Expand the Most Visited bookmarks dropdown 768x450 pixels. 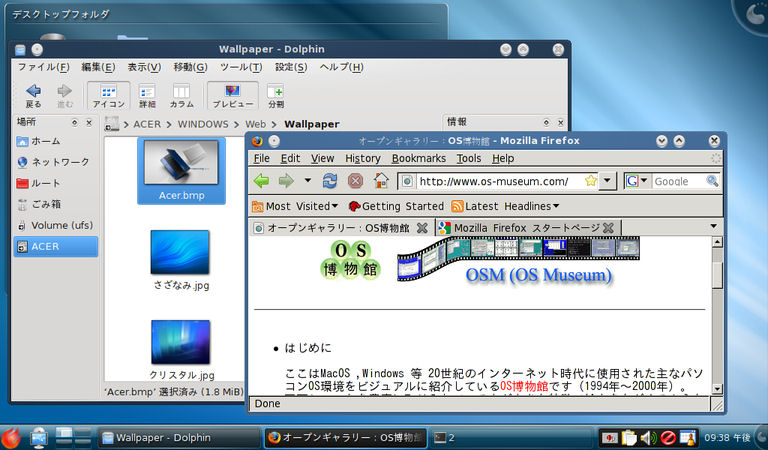(x=295, y=206)
